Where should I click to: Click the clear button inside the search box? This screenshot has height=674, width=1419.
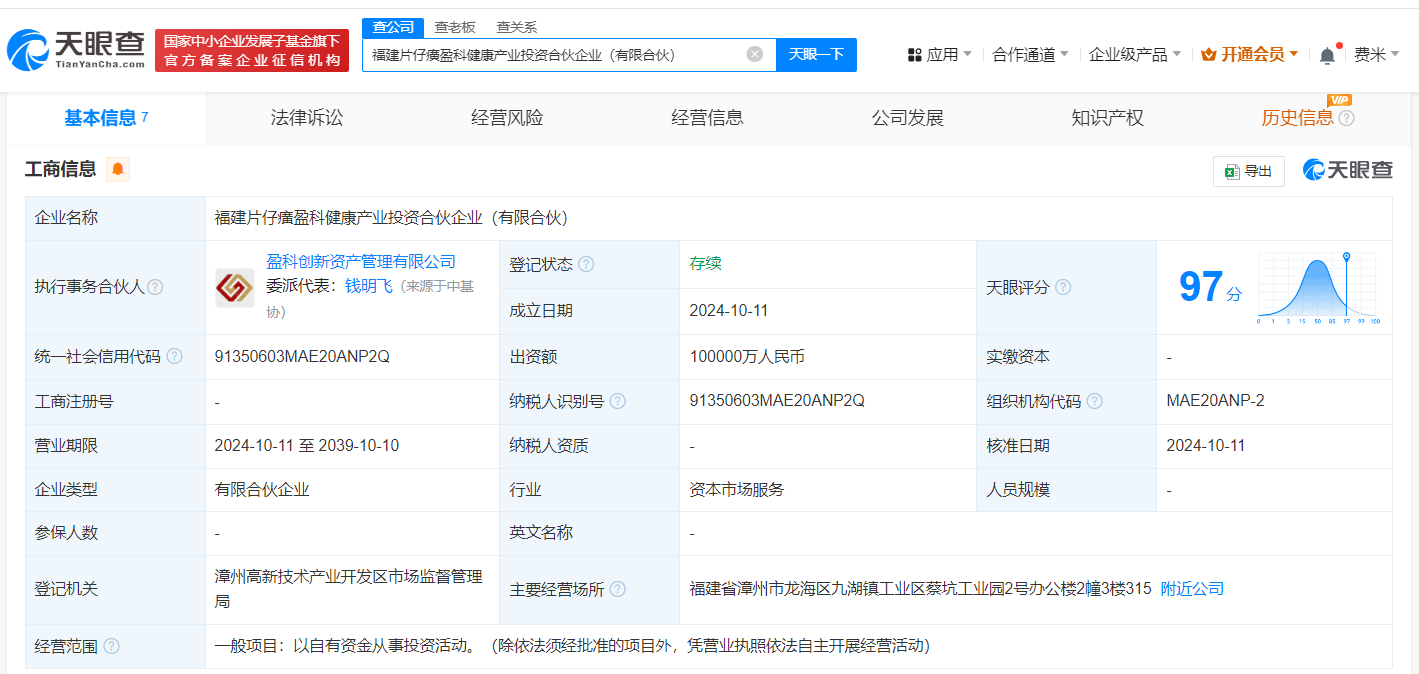tap(756, 54)
